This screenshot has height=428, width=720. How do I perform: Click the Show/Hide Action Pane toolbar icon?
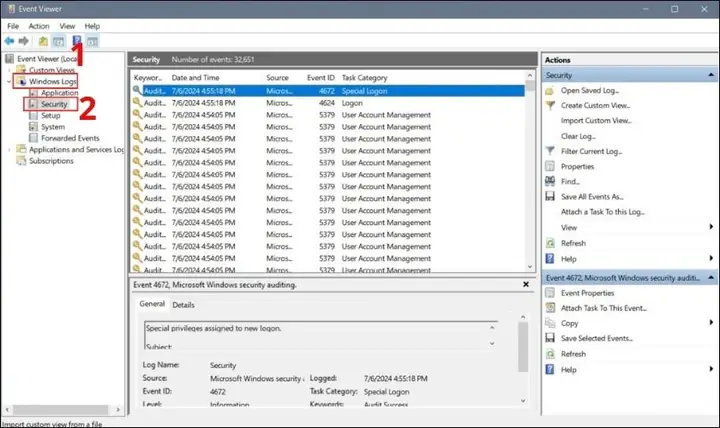point(92,41)
